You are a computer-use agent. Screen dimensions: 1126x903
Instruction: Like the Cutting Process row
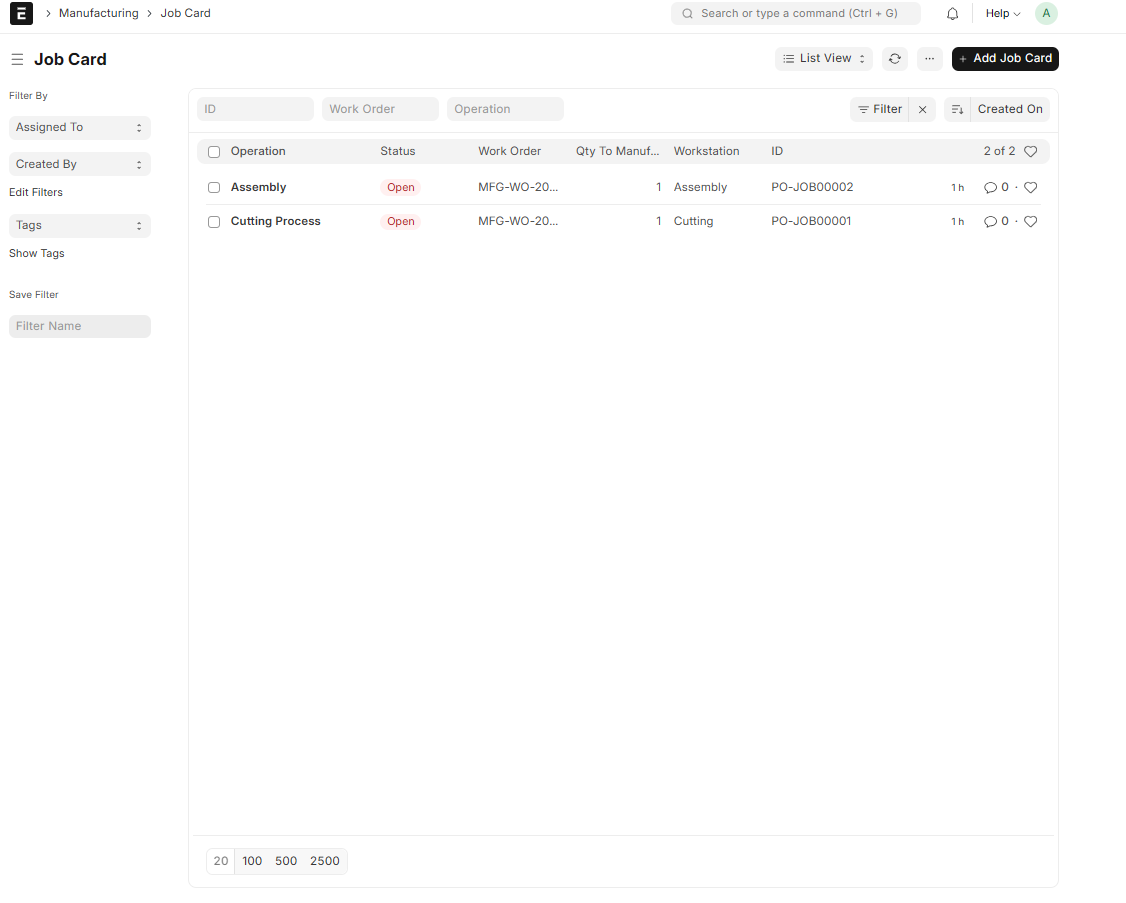1030,221
